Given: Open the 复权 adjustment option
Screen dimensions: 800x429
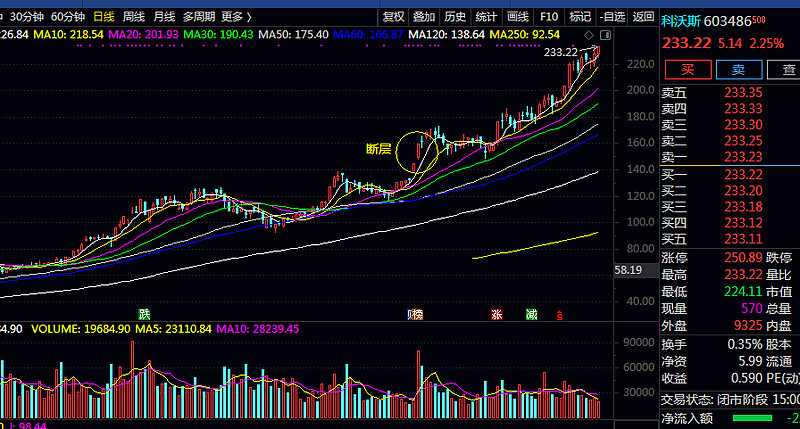Looking at the screenshot, I should point(393,17).
